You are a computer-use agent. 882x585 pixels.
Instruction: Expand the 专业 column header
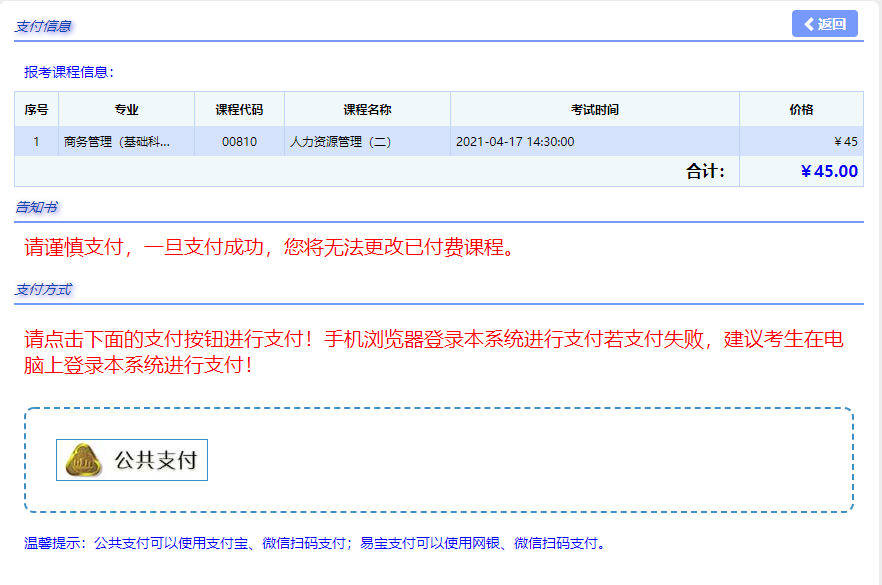tap(128, 109)
